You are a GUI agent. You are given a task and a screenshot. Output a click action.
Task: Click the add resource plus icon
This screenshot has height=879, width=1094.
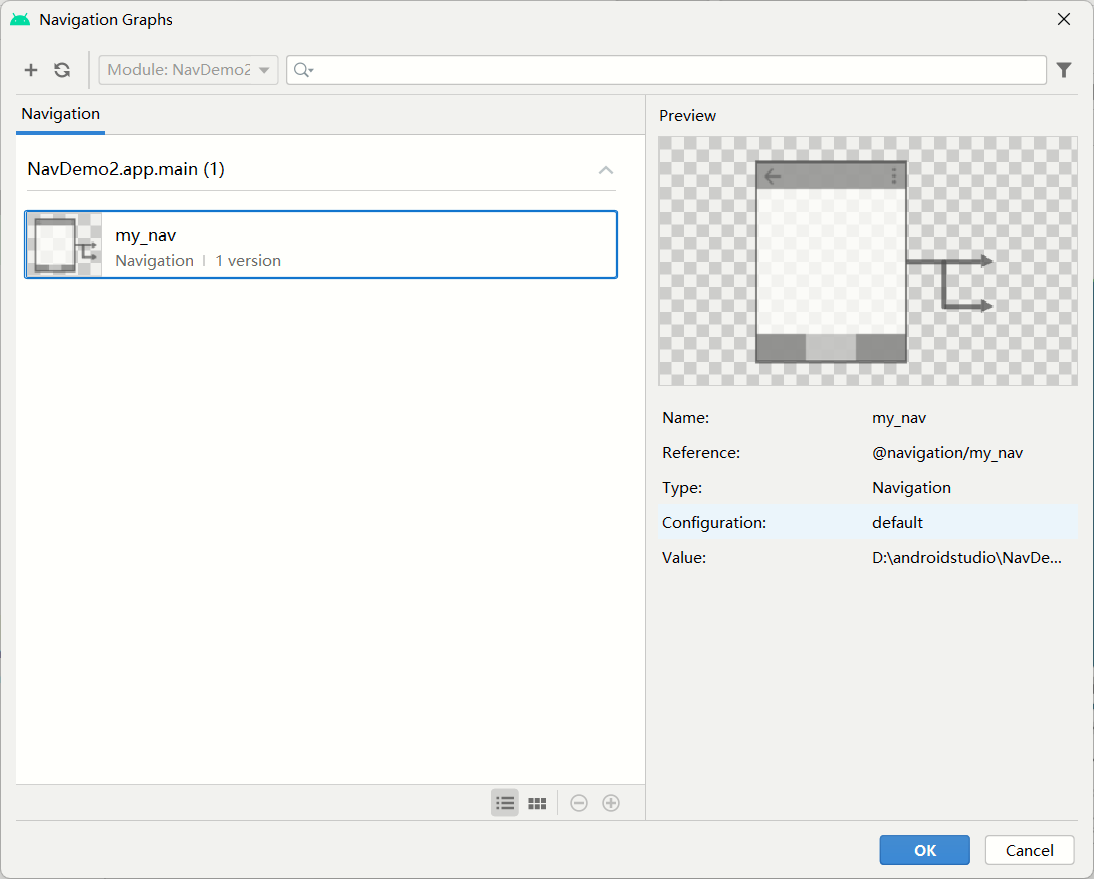[31, 70]
